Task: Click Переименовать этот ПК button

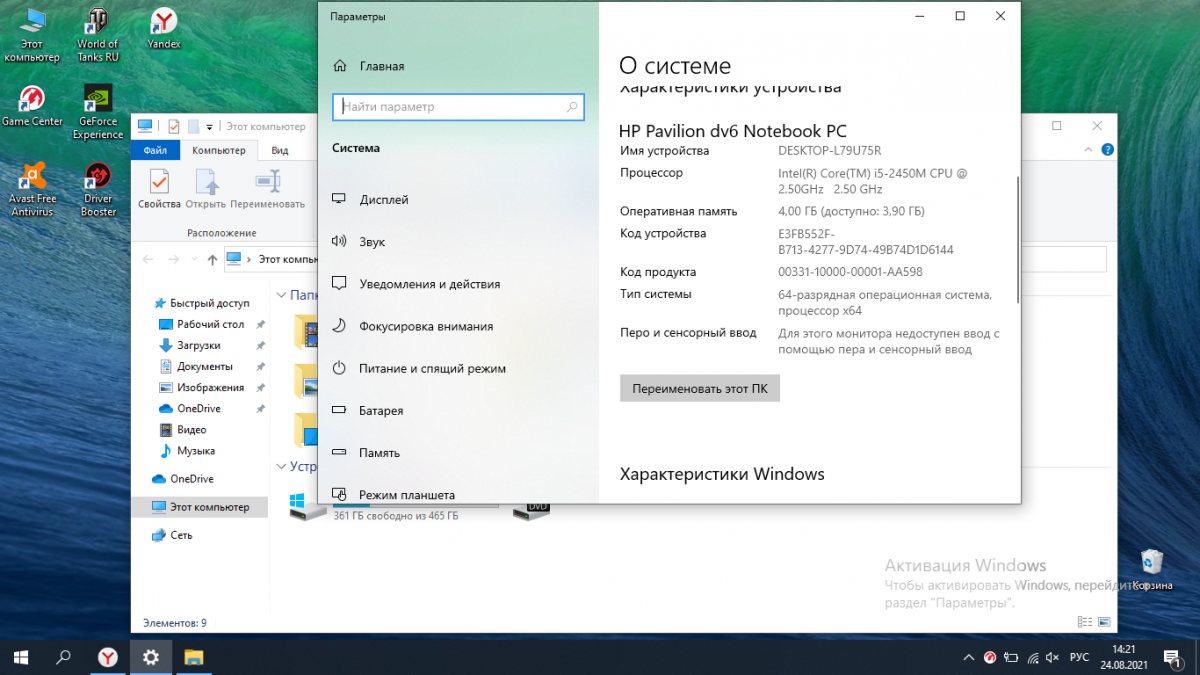Action: coord(699,388)
